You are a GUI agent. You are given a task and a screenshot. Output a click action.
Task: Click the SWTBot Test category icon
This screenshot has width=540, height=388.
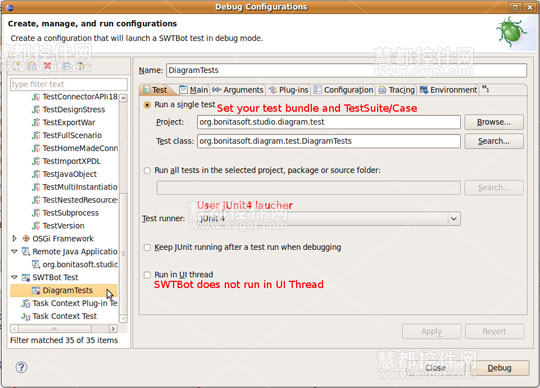coord(26,277)
